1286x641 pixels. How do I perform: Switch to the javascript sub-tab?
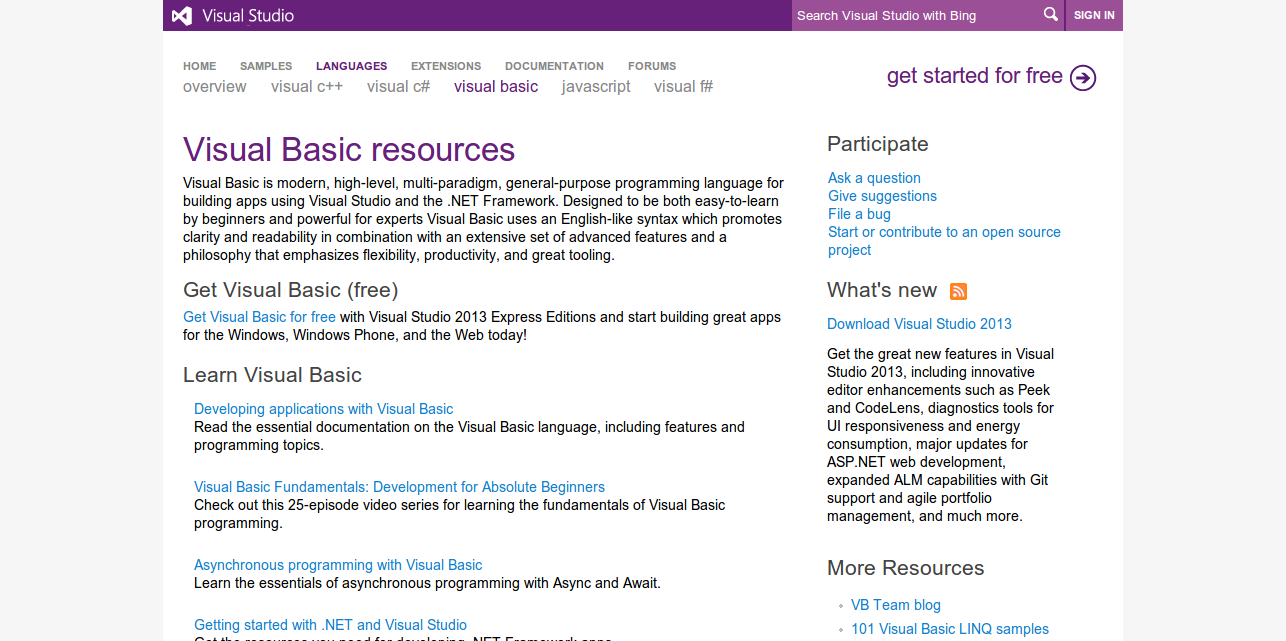click(x=596, y=87)
